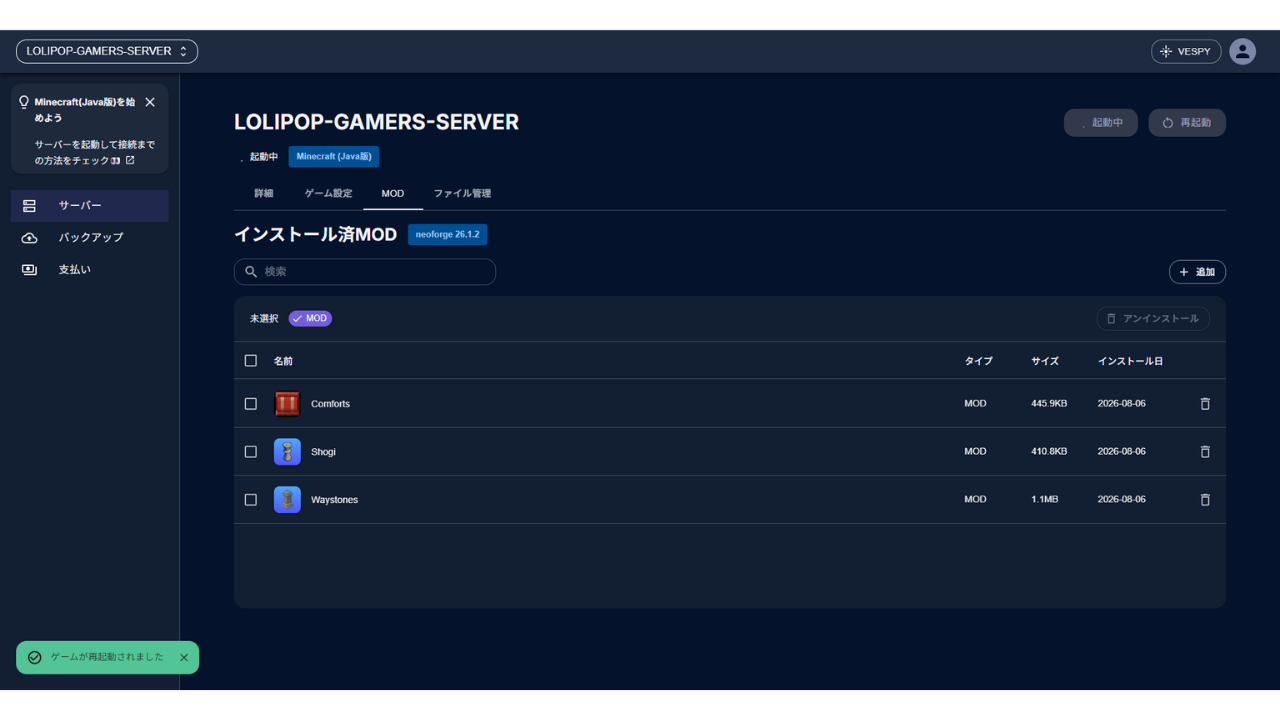
Task: Click the payment icon in sidebar
Action: [x=29, y=270]
